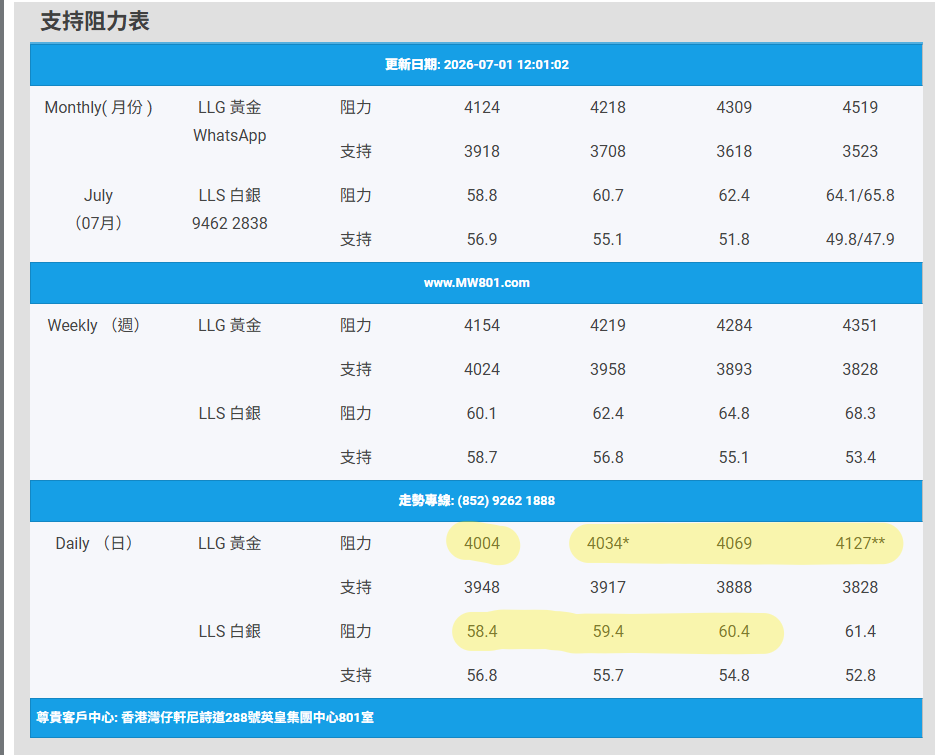Select daily gold resistance 4127**
The width and height of the screenshot is (945, 755).
pos(860,544)
